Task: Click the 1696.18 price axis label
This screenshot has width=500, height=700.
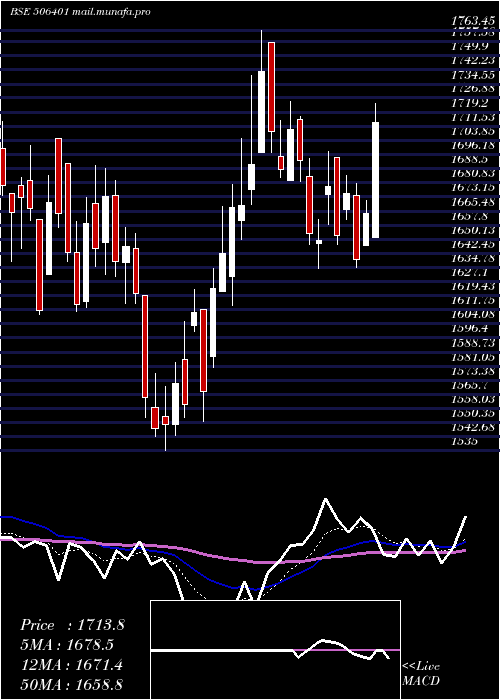Action: point(473,146)
